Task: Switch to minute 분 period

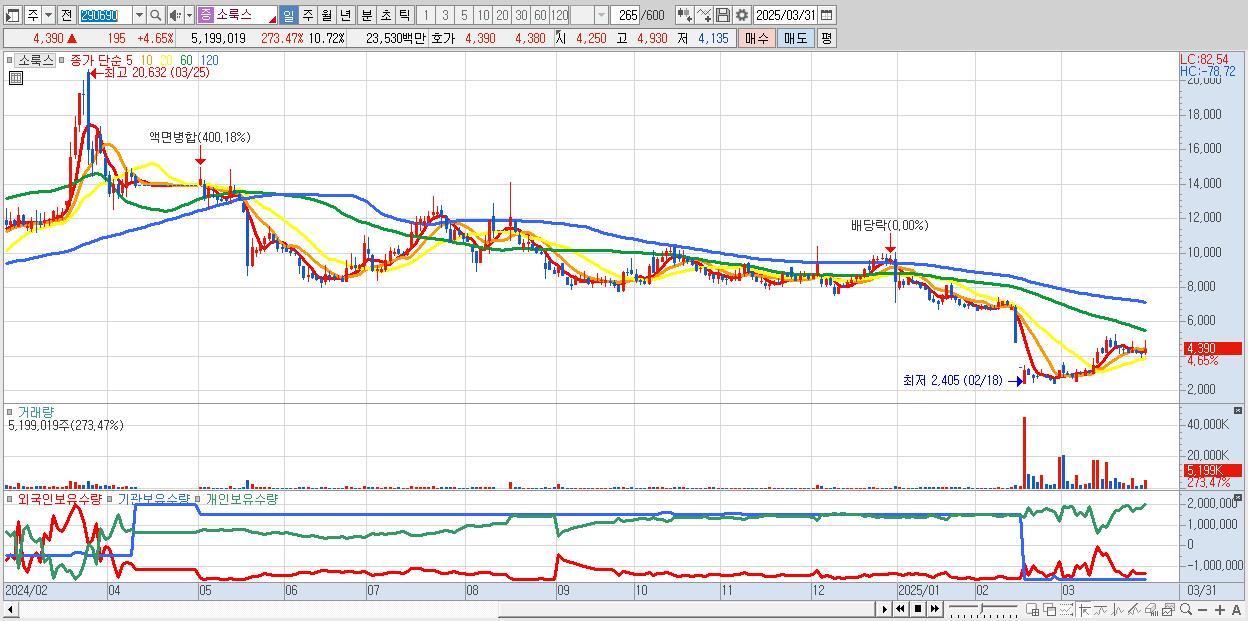Action: 365,15
